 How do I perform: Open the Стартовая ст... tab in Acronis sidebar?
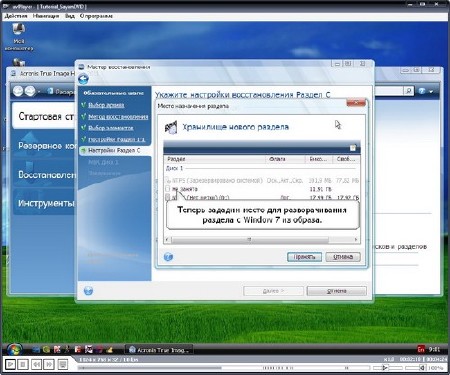pos(43,116)
